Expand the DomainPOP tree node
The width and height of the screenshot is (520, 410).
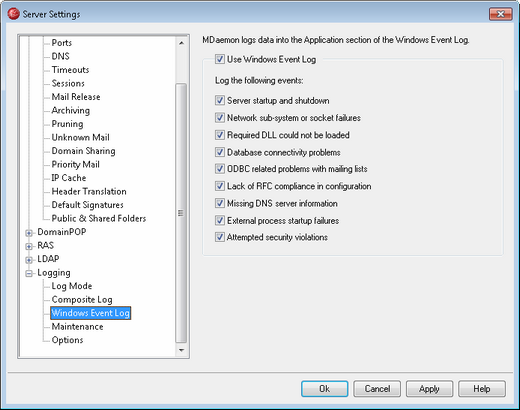(29, 233)
